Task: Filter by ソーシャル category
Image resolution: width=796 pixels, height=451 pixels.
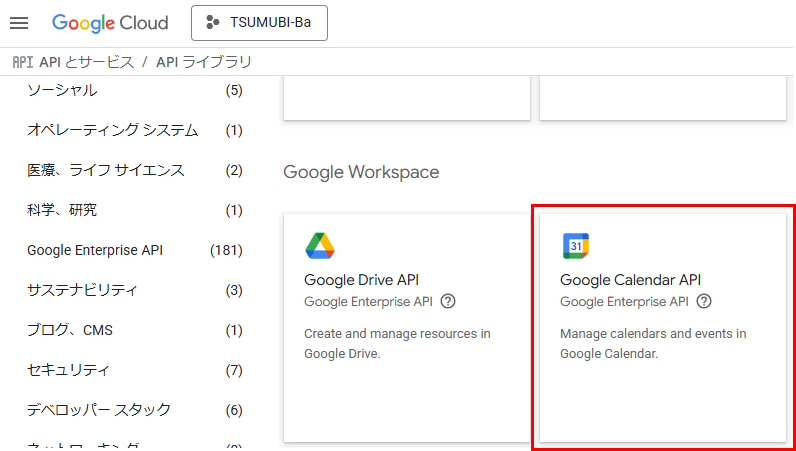Action: (x=62, y=91)
